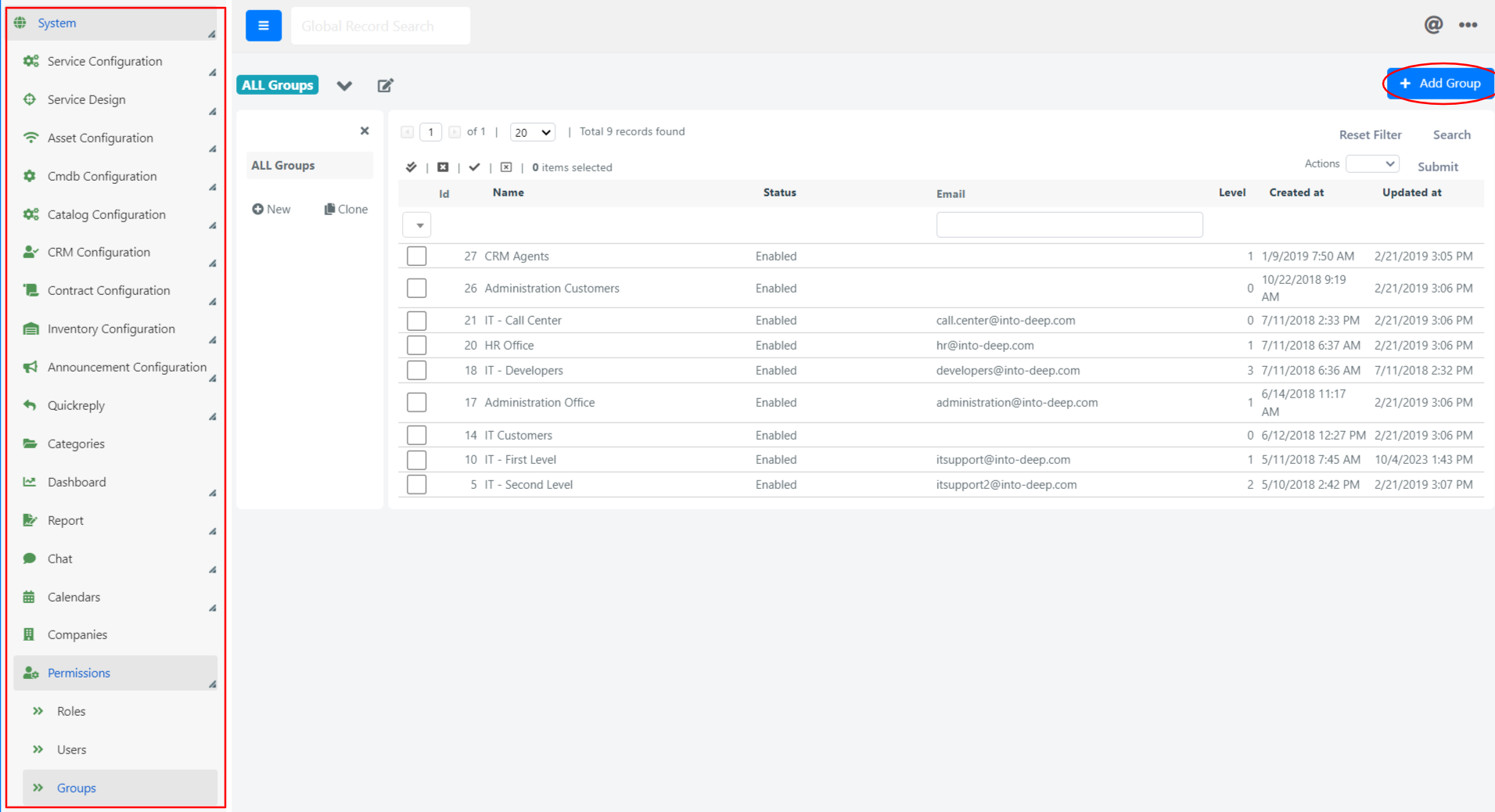Click the Service Design crosshair icon
The height and width of the screenshot is (812, 1495).
point(30,99)
